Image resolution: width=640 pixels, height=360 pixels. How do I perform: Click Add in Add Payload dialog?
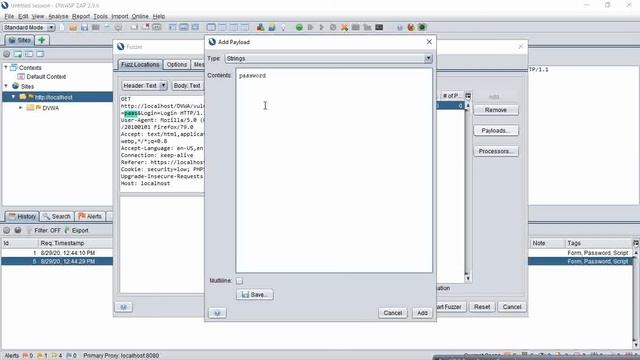click(x=422, y=313)
